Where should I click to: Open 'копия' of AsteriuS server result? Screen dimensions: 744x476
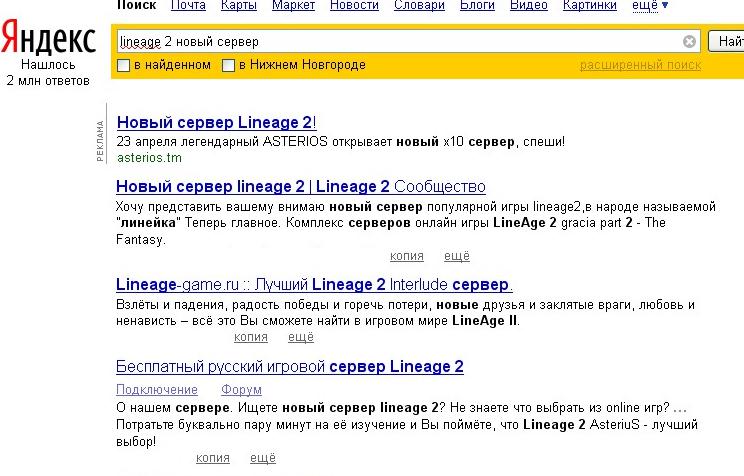213,458
